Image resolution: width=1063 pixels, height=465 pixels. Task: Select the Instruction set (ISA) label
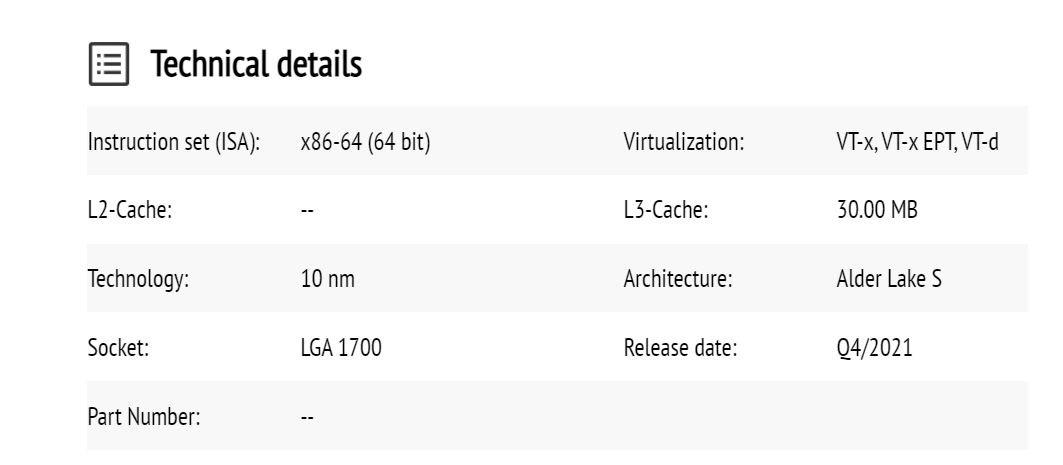(175, 143)
